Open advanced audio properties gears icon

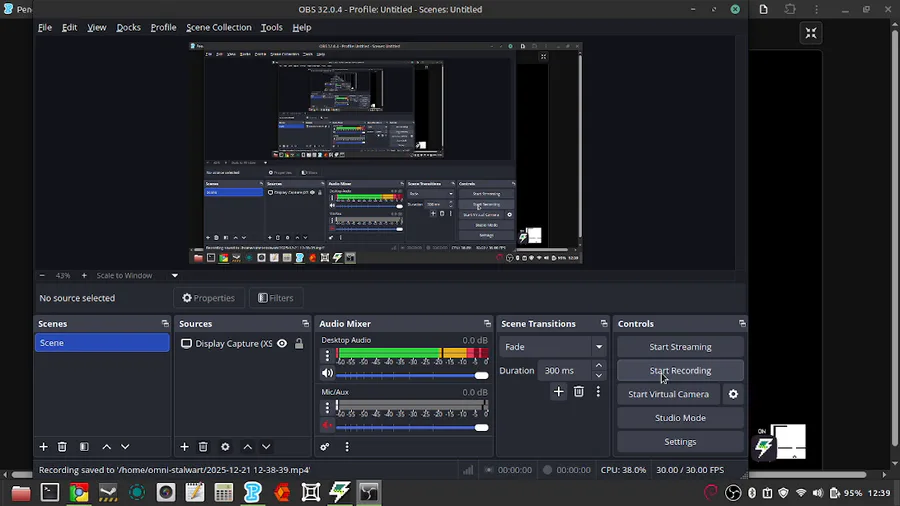click(325, 446)
